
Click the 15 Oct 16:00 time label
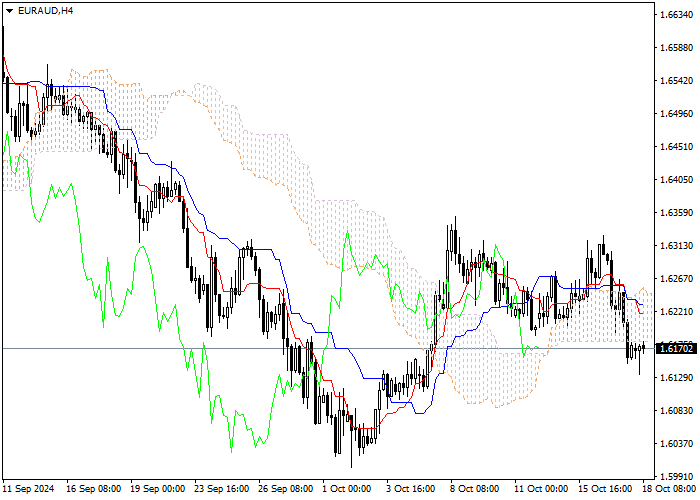pyautogui.click(x=605, y=489)
